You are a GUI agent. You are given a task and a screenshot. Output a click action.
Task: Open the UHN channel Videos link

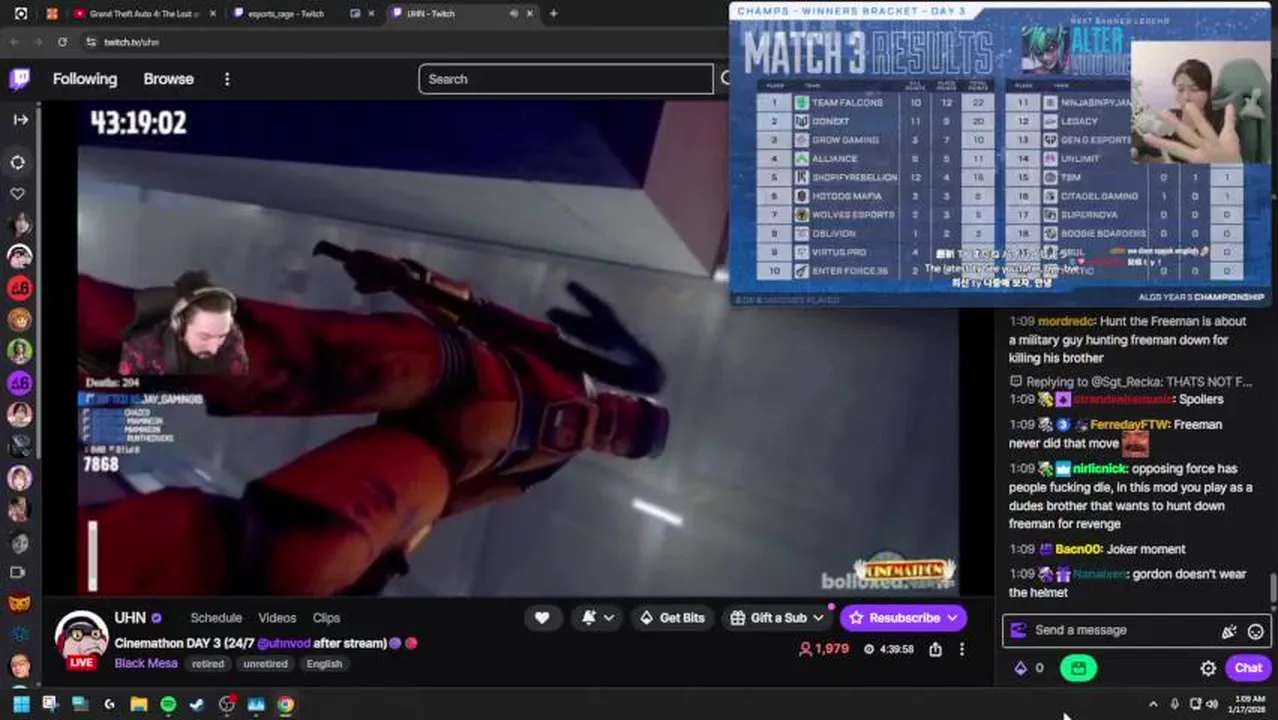277,618
